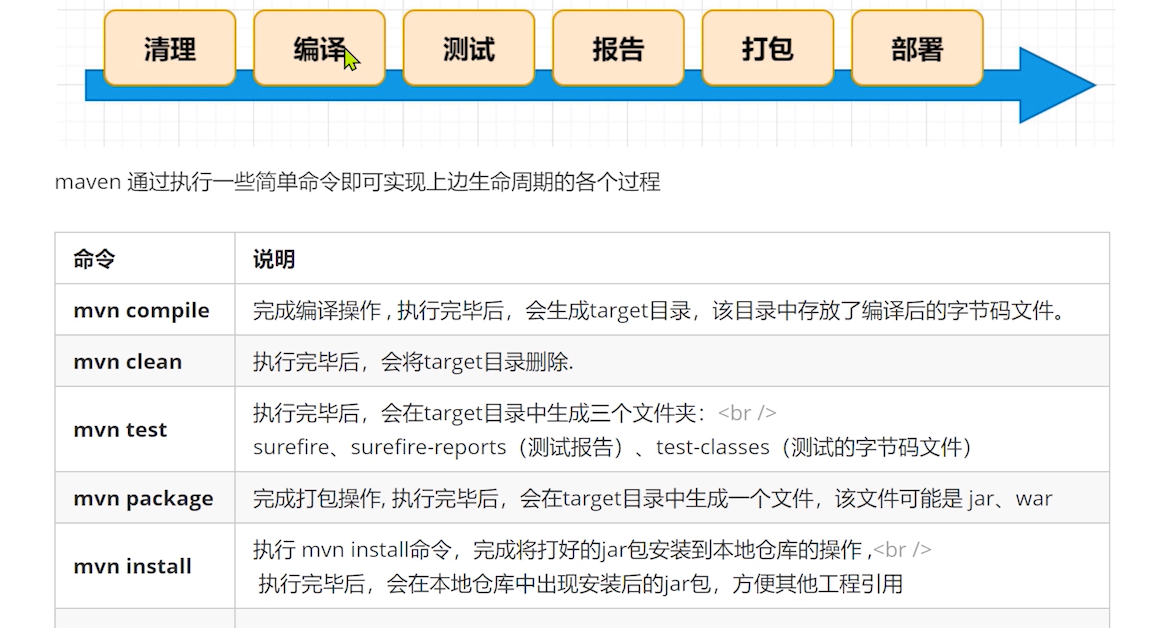Screen dimensions: 1158x628
Task: Click the 清理 lifecycle box
Action: 170,49
